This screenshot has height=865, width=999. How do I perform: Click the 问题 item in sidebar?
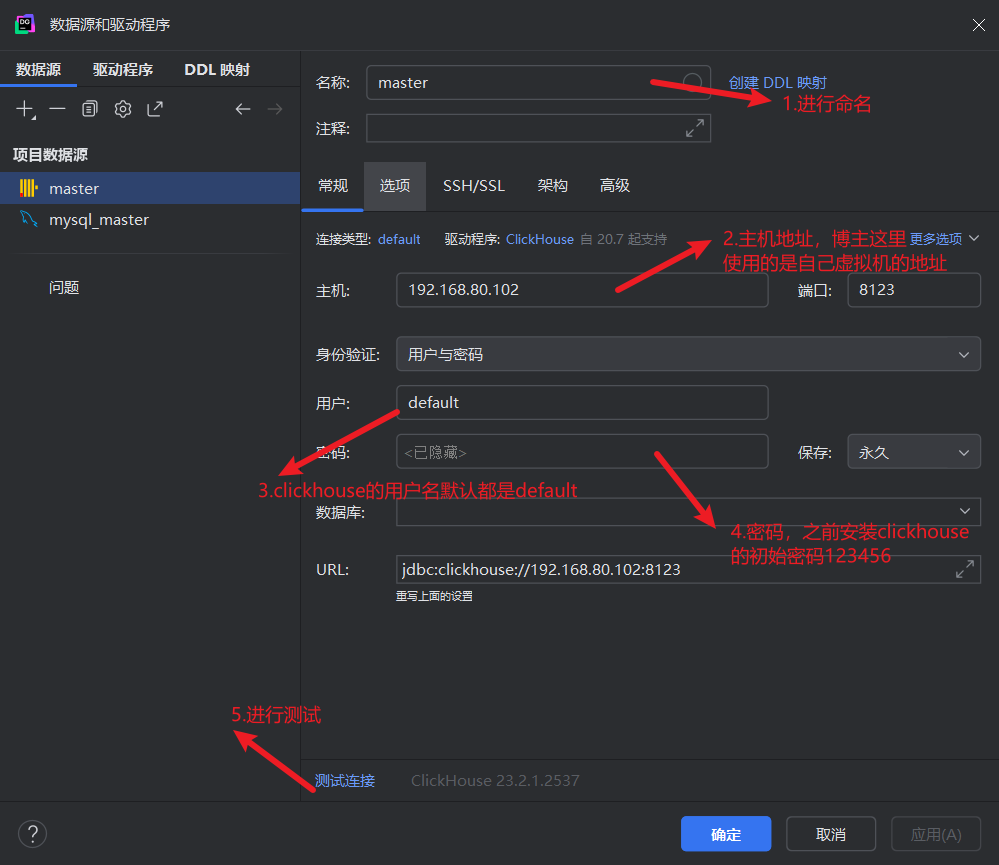(64, 287)
